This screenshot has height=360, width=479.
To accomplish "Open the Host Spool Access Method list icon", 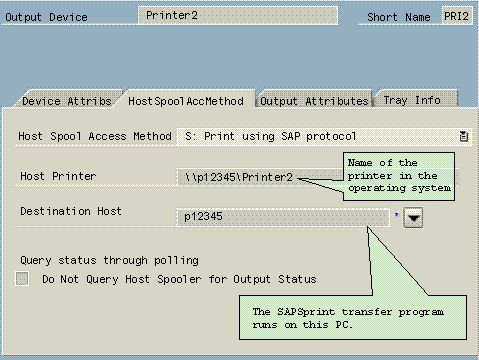I will click(x=464, y=136).
